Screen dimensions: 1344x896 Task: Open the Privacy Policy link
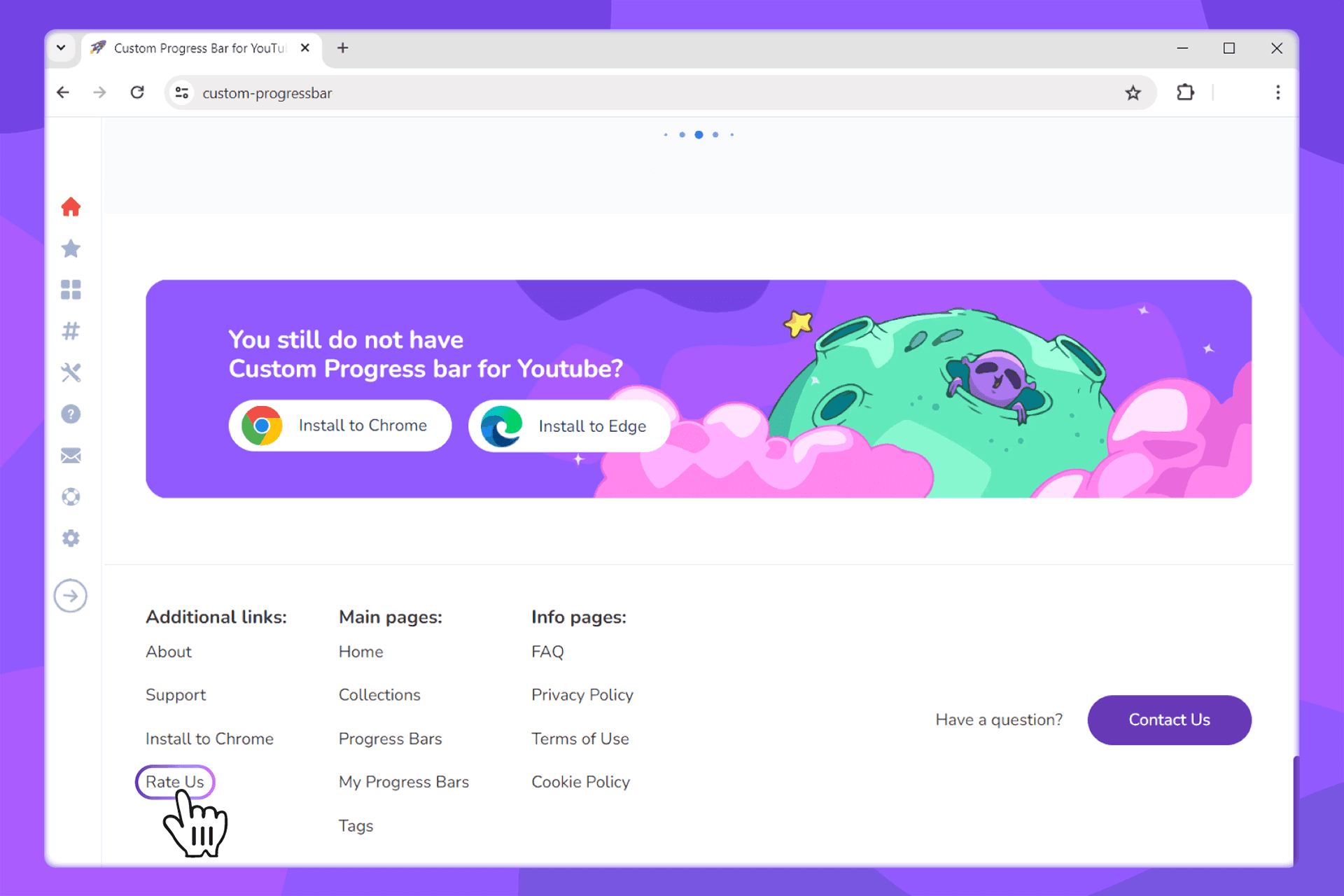pyautogui.click(x=582, y=695)
